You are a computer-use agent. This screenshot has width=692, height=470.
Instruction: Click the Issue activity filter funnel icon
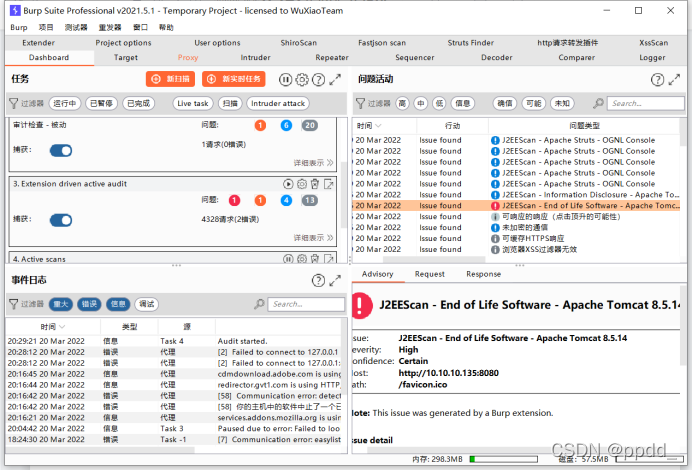[361, 103]
